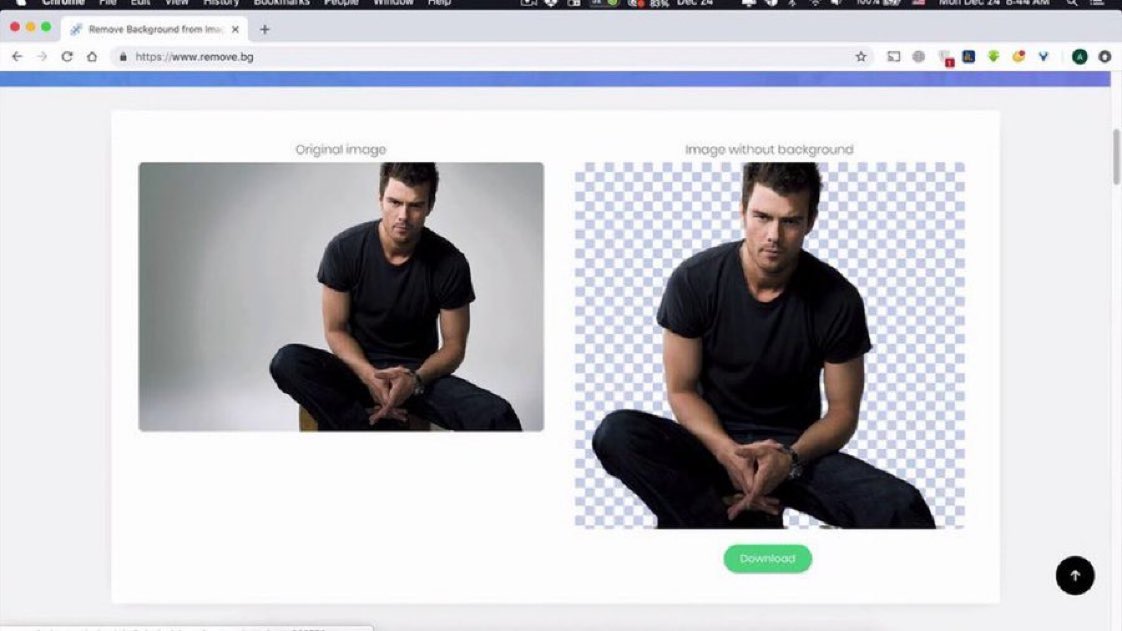Image resolution: width=1122 pixels, height=631 pixels.
Task: Open the Help menu
Action: 439,3
